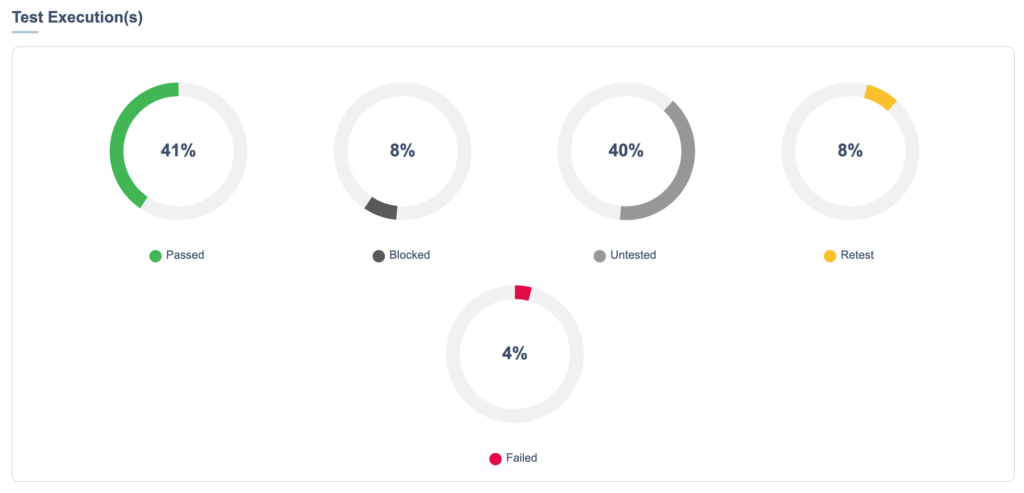Click the 4% value in Failed chart
Screen dimensions: 1024x493
pos(514,353)
